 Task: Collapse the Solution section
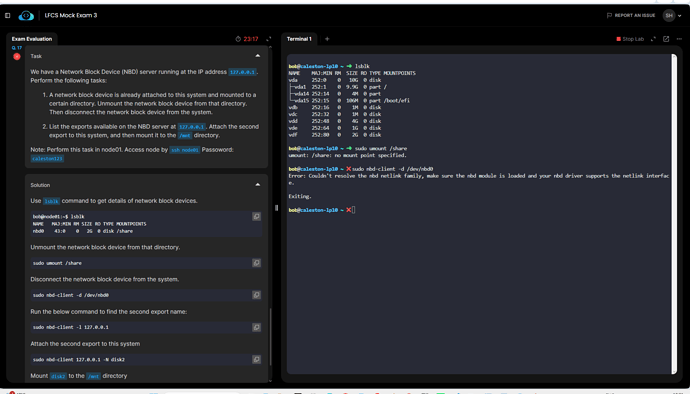[x=257, y=185]
